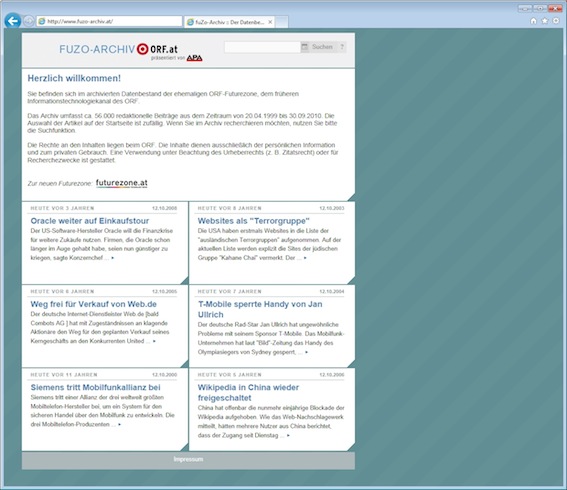Screen dimensions: 567x490
Task: Open article 'Wikipedia in China wieder freigeschaltet'
Action: (248, 392)
